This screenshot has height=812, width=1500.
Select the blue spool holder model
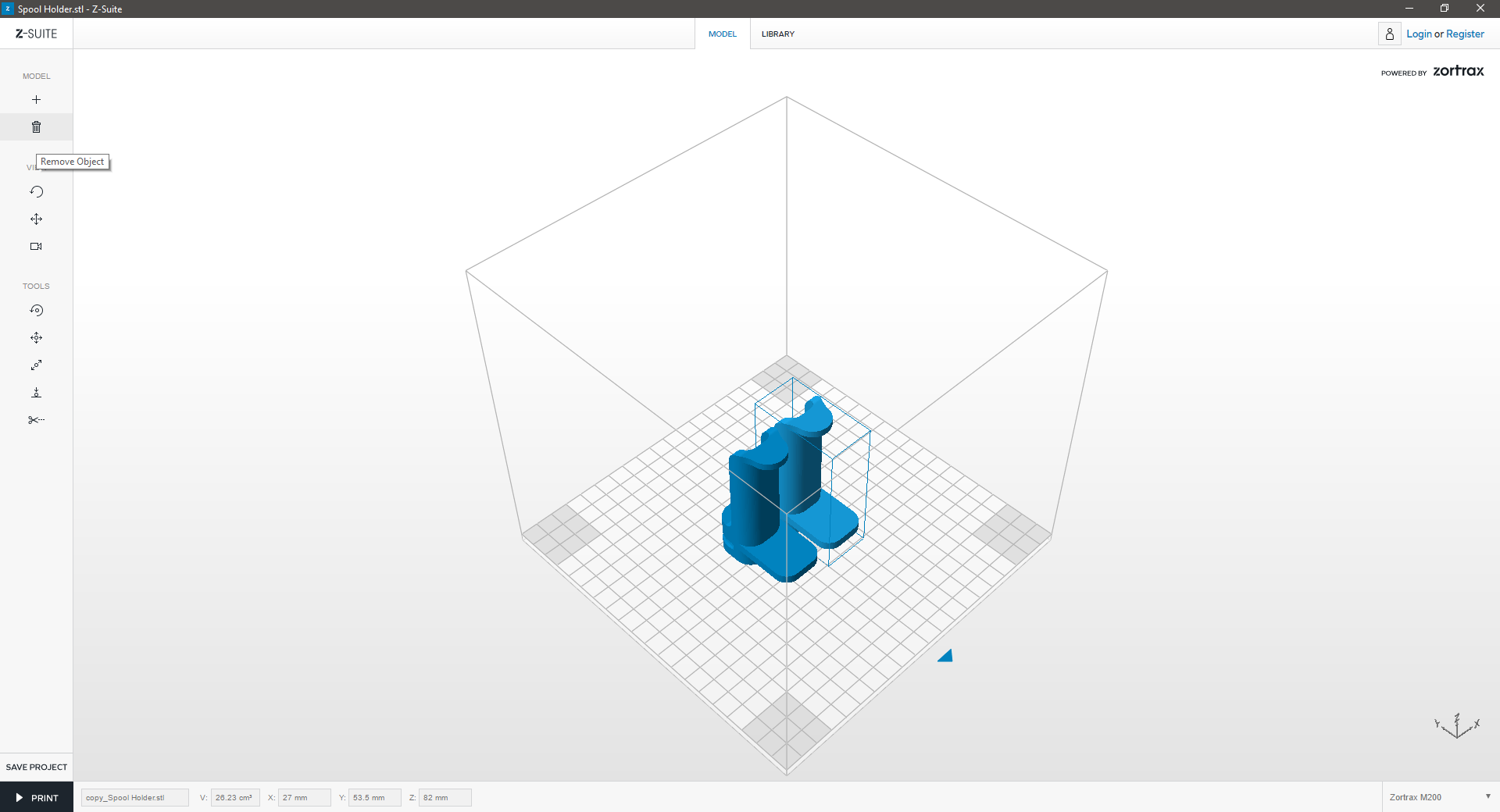(758, 500)
